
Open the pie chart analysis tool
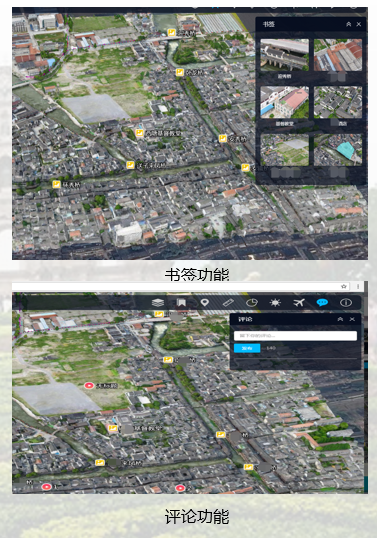pyautogui.click(x=252, y=303)
